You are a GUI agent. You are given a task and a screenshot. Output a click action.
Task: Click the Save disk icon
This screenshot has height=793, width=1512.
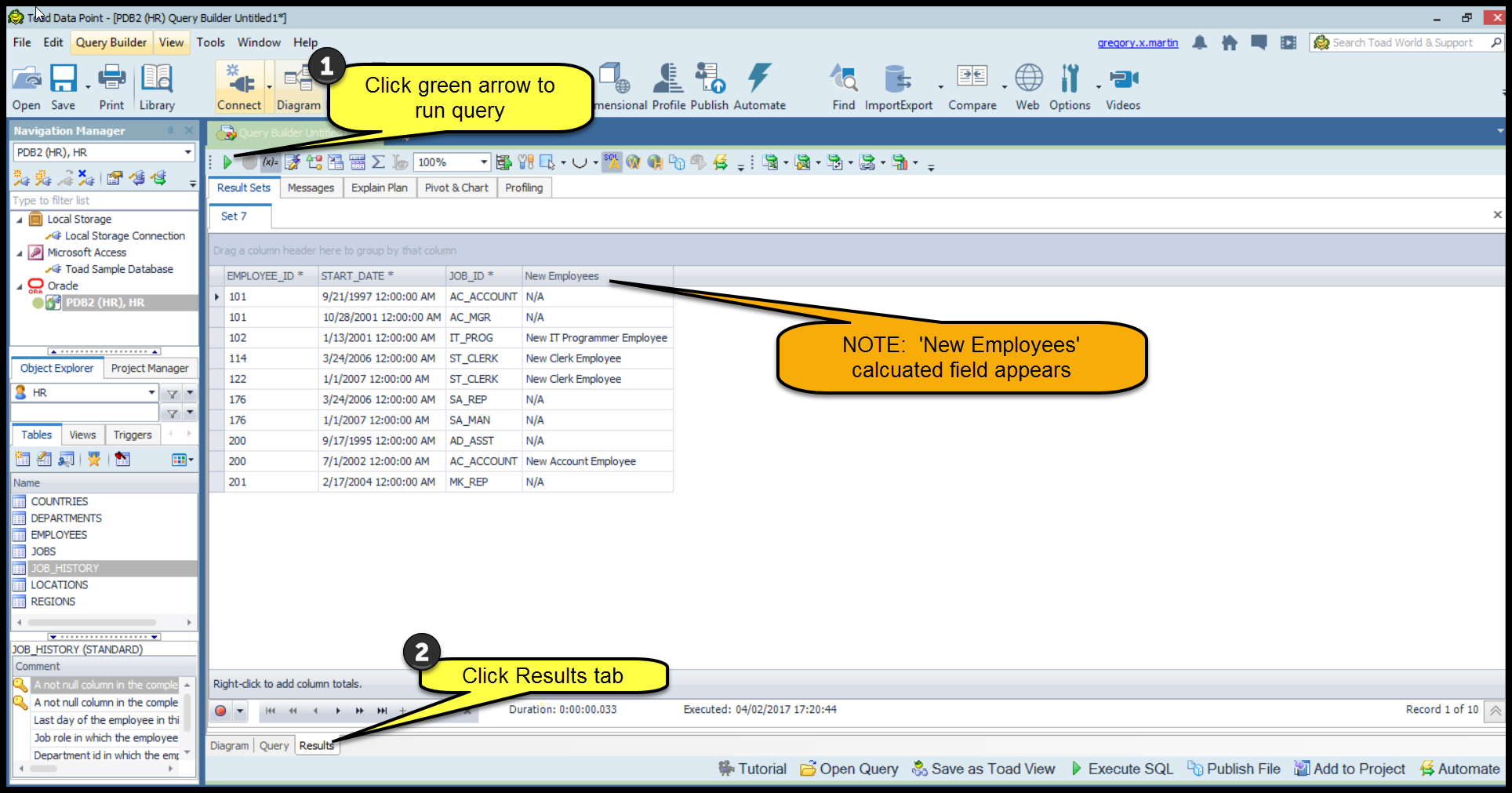(64, 87)
